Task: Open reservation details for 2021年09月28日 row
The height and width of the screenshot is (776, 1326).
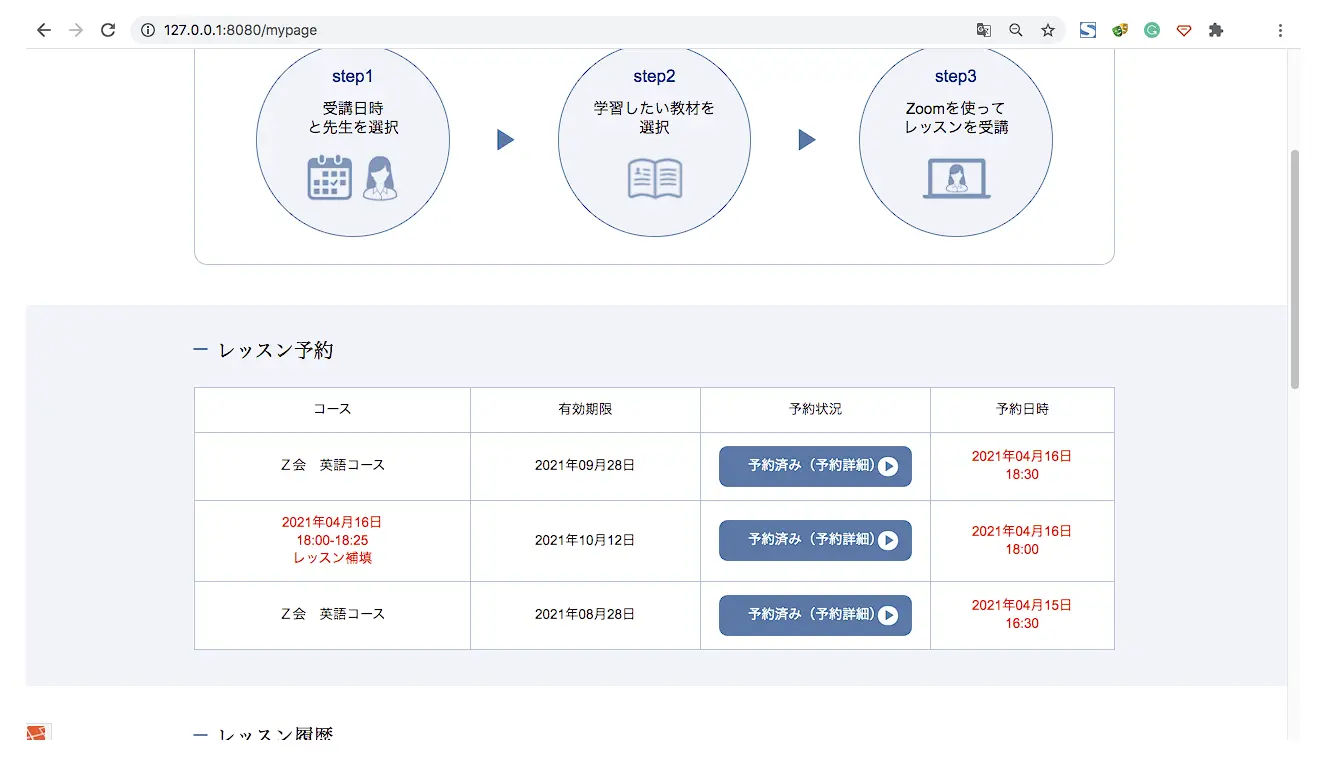Action: (x=815, y=466)
